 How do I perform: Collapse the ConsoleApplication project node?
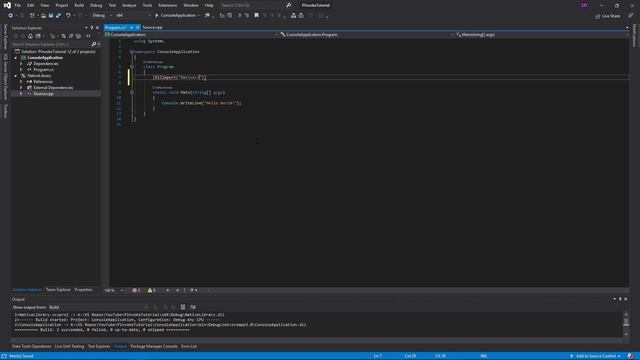pos(16,58)
